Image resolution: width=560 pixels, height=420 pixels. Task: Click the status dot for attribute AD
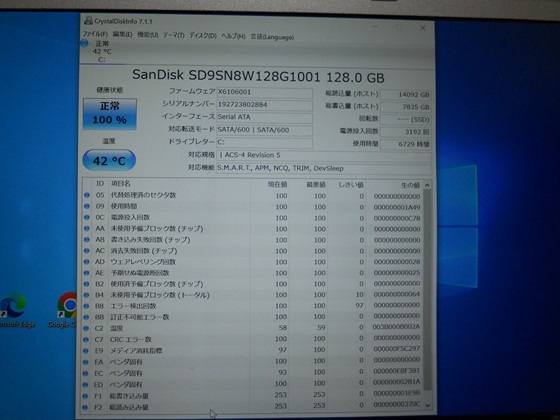86,262
